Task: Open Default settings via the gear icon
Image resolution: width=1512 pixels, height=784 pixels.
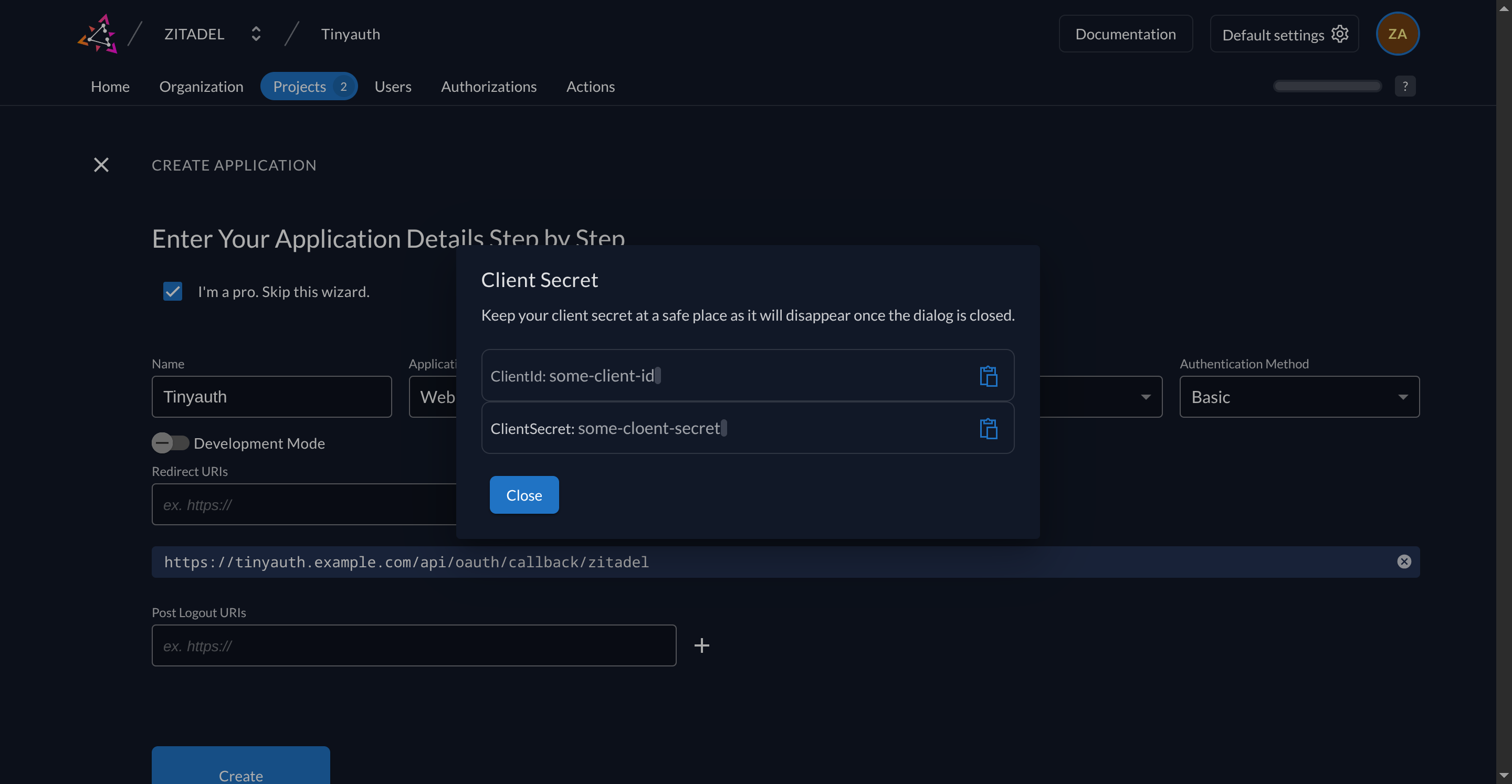Action: pos(1340,34)
